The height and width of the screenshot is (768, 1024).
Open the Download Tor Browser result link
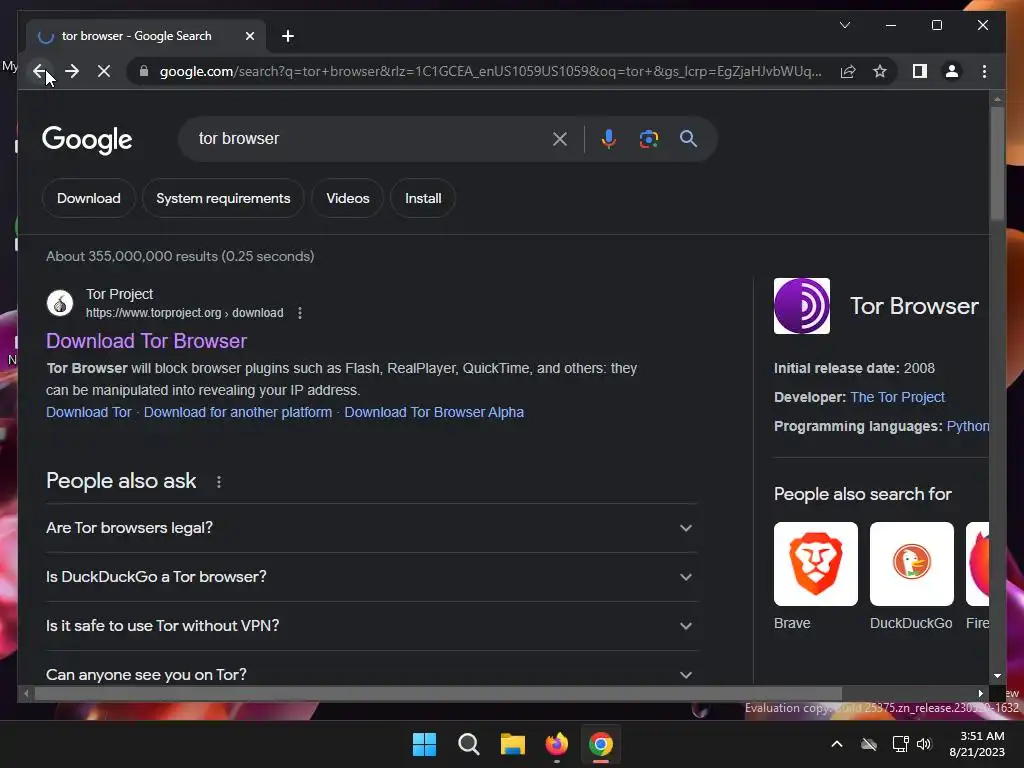pos(146,341)
